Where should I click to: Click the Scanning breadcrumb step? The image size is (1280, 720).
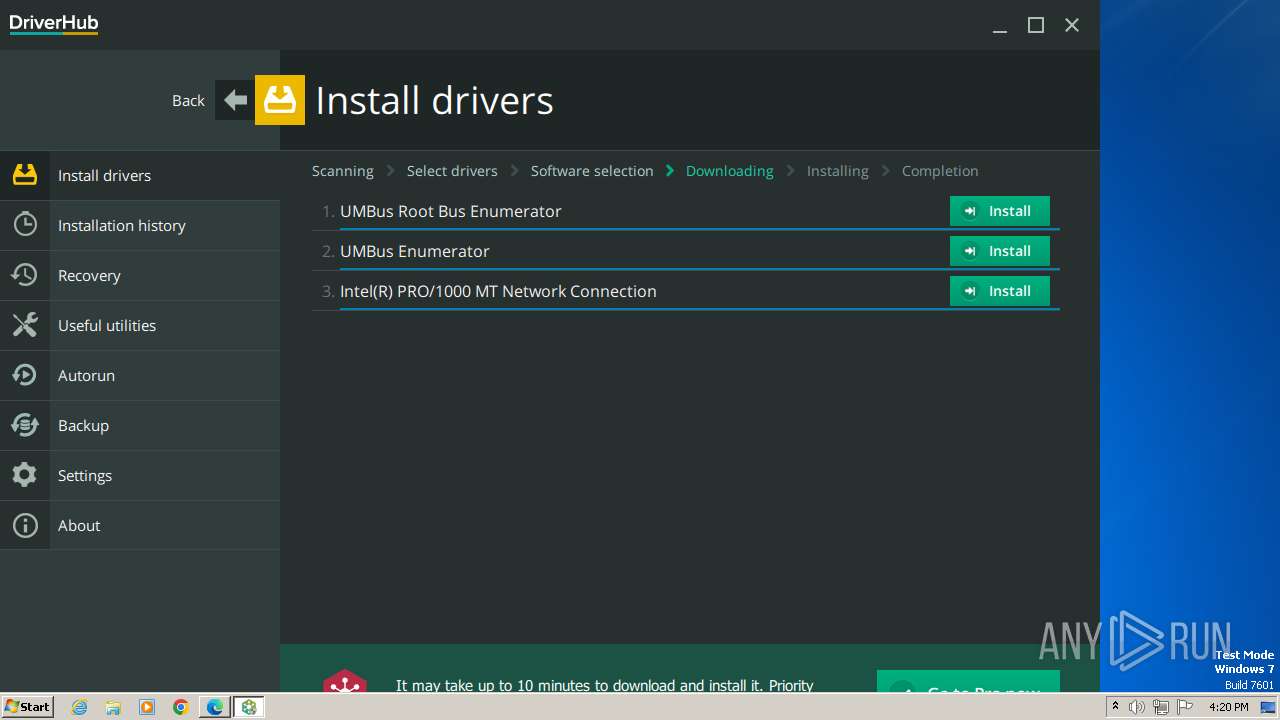[x=343, y=171]
